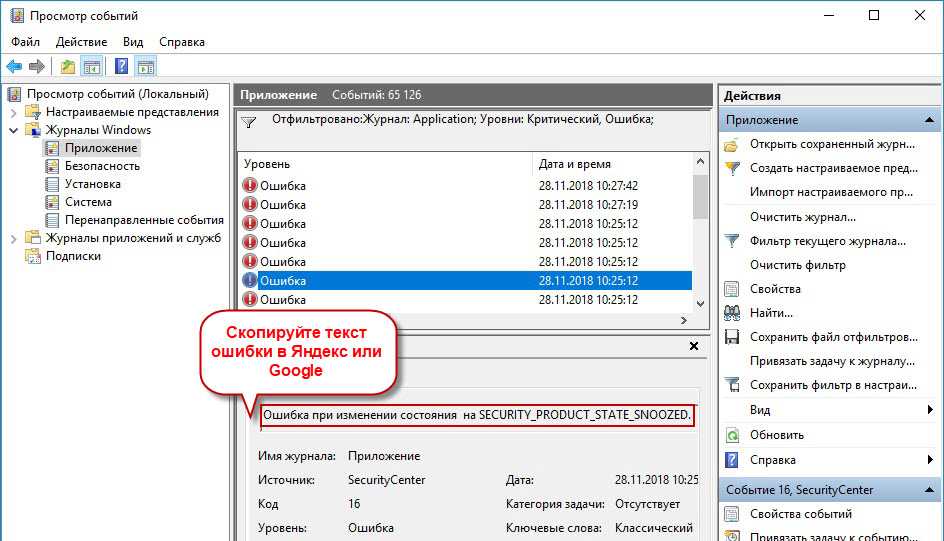Click the Дата и время column header
The width and height of the screenshot is (944, 541).
coord(574,164)
